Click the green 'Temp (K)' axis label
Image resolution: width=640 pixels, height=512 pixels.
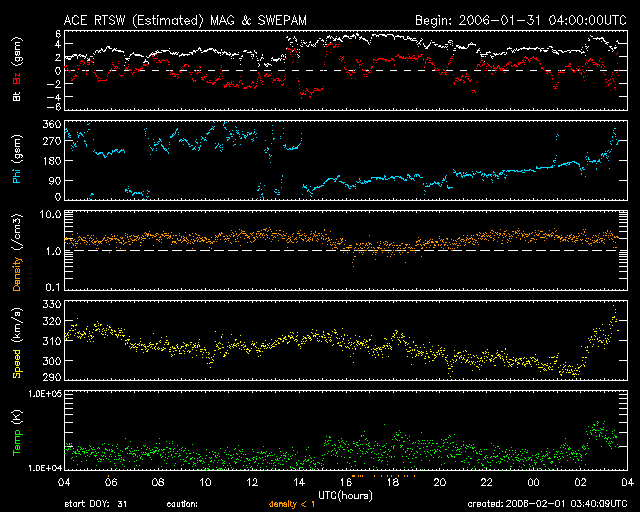click(x=17, y=432)
